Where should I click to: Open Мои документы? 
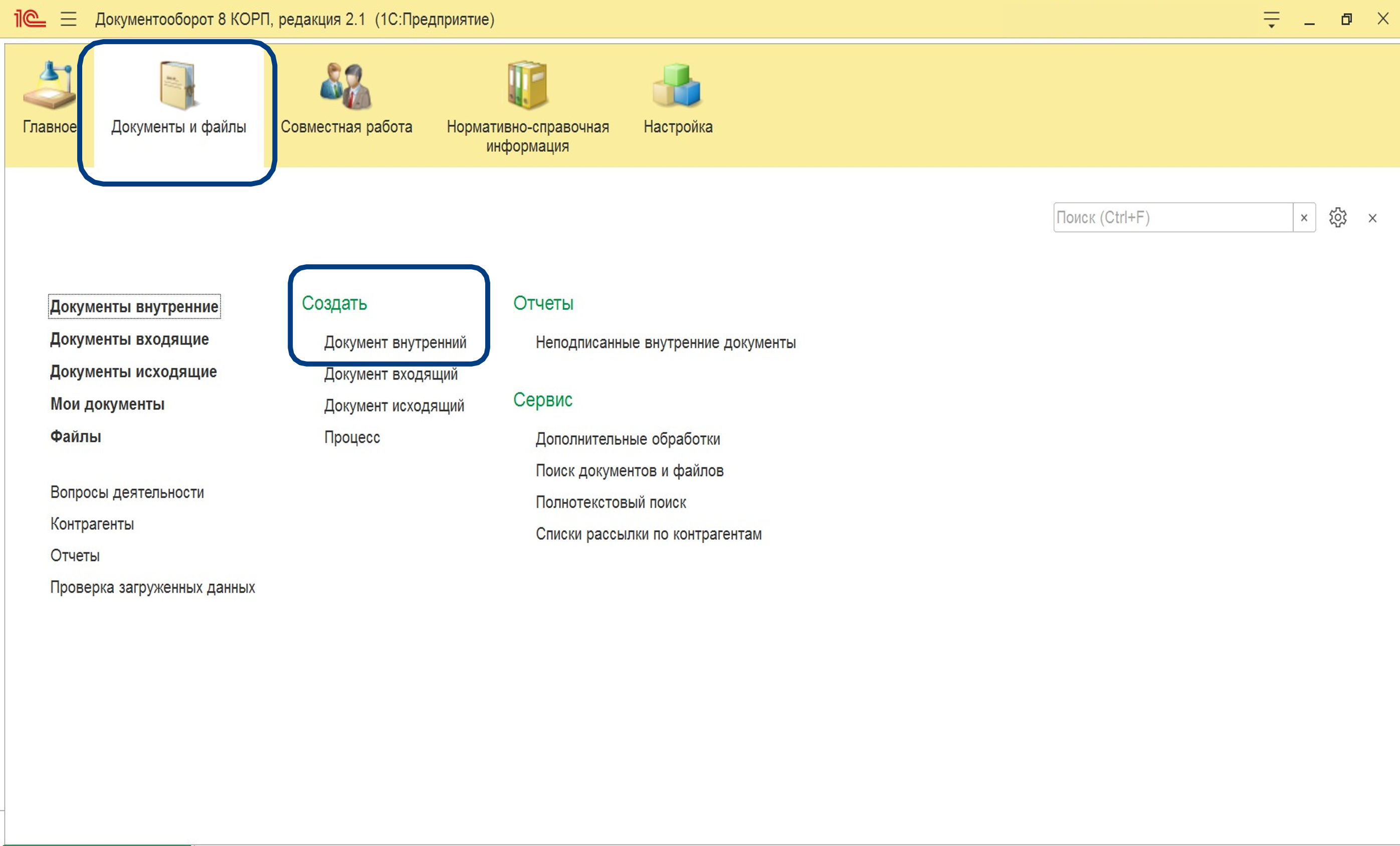click(107, 404)
